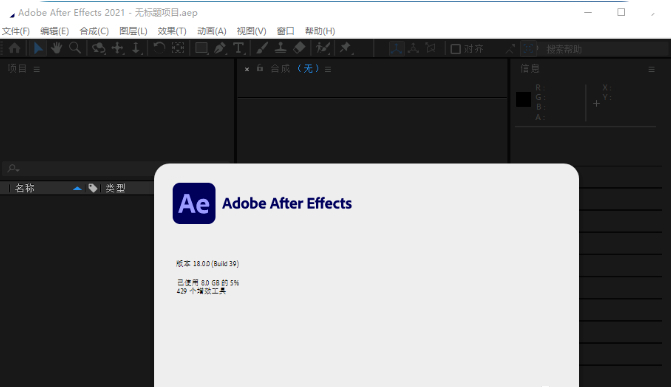The height and width of the screenshot is (387, 671).
Task: Open the 效果(T) menu
Action: 172,31
